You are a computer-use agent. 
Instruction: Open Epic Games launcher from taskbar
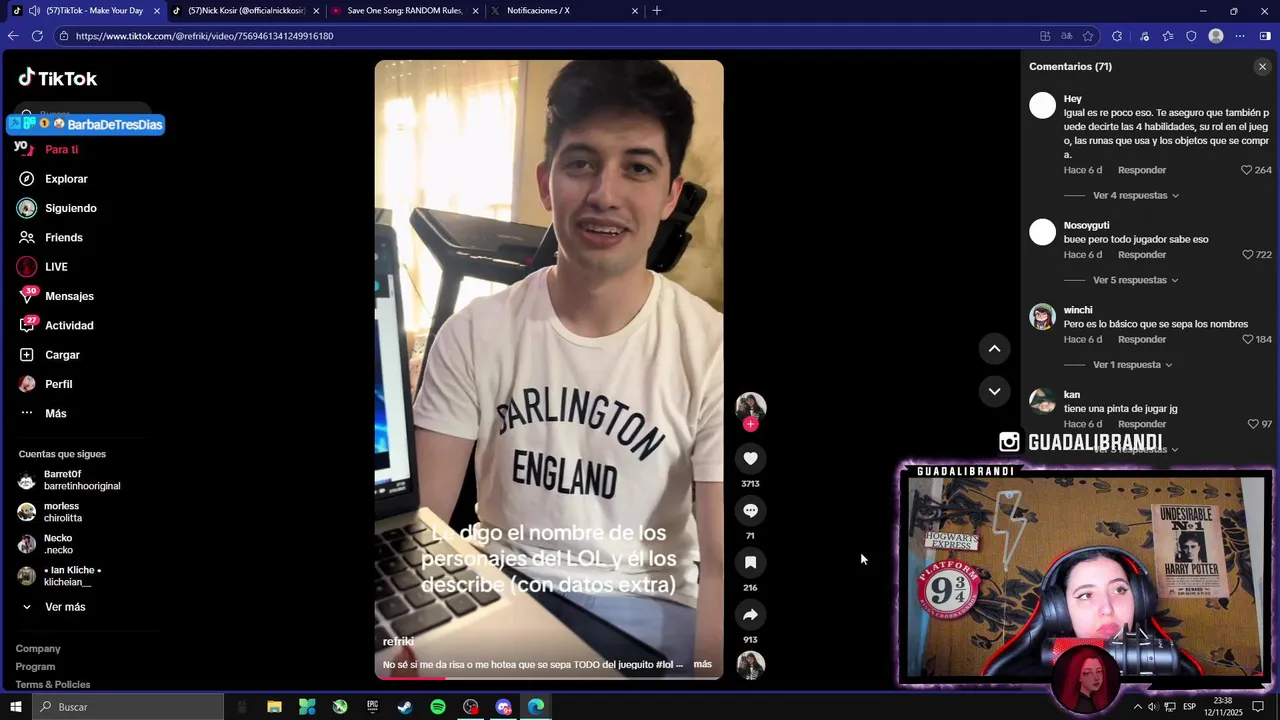click(x=372, y=707)
